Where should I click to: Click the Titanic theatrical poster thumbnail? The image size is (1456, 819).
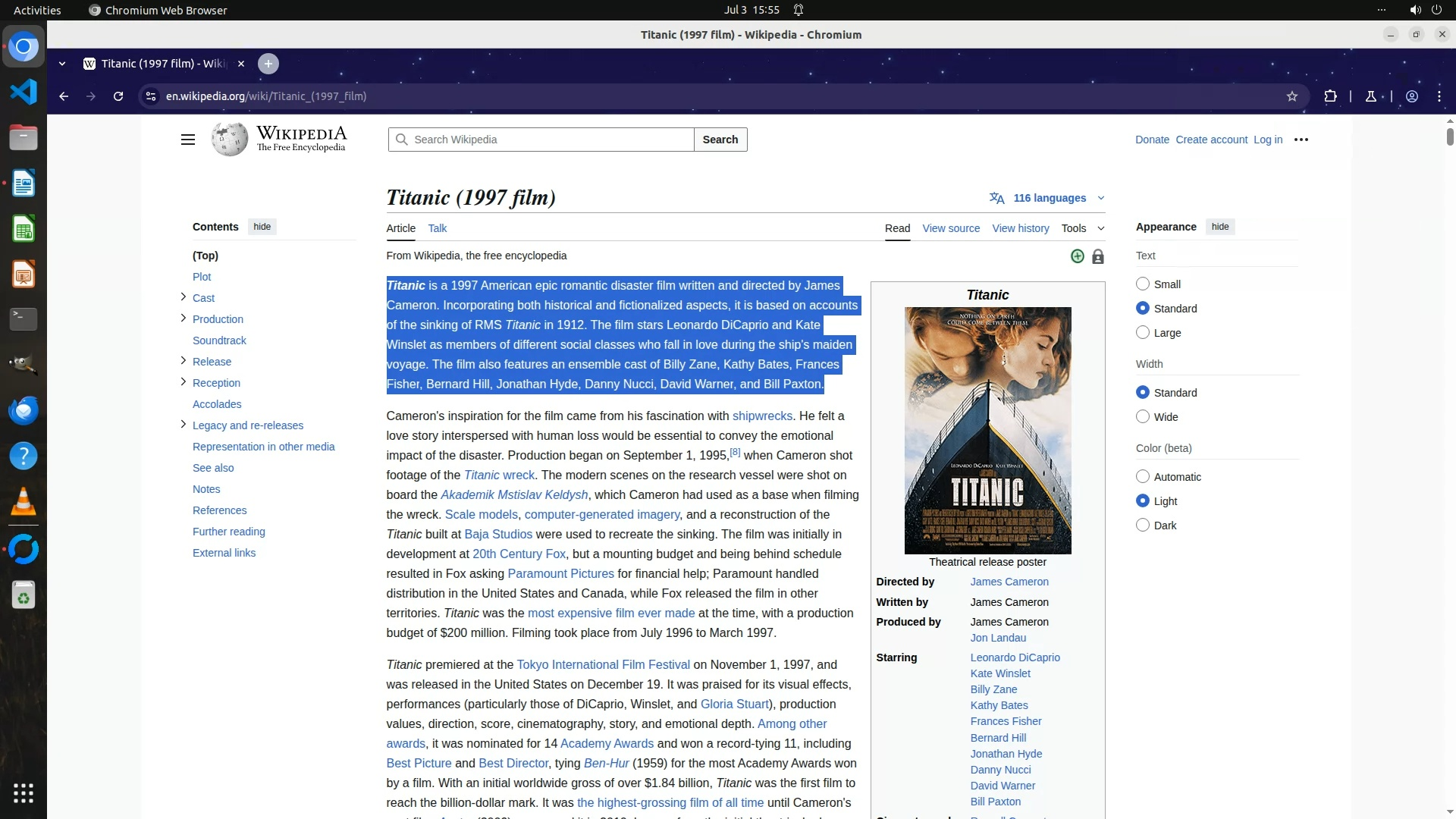point(987,430)
